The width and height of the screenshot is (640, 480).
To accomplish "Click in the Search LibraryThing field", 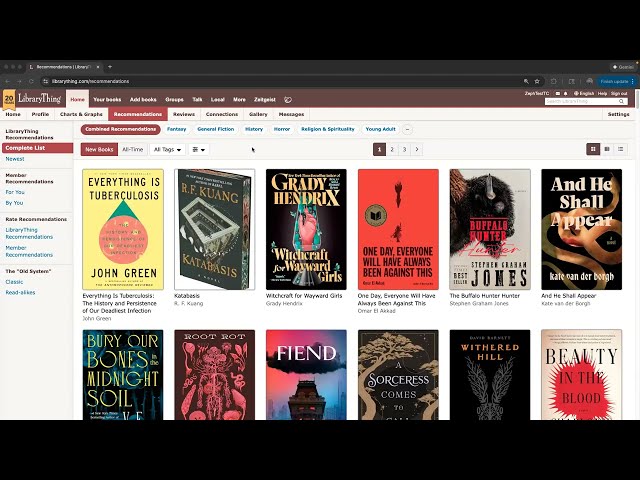I will [x=581, y=101].
